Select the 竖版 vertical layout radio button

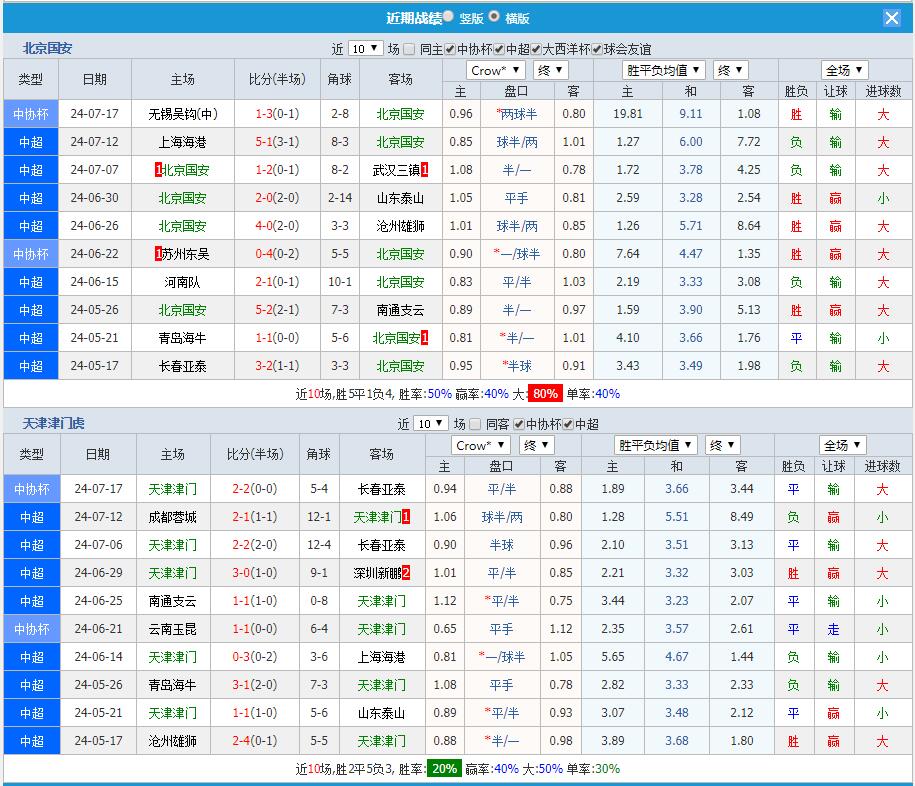pyautogui.click(x=447, y=17)
